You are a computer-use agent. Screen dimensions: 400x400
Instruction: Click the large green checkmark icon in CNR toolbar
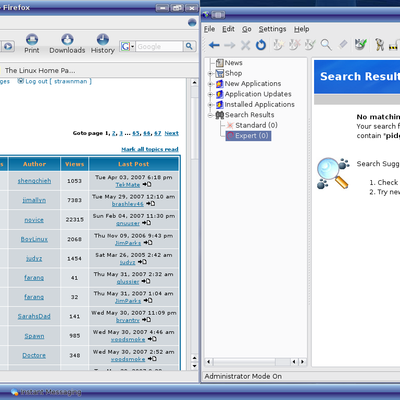pyautogui.click(x=360, y=44)
